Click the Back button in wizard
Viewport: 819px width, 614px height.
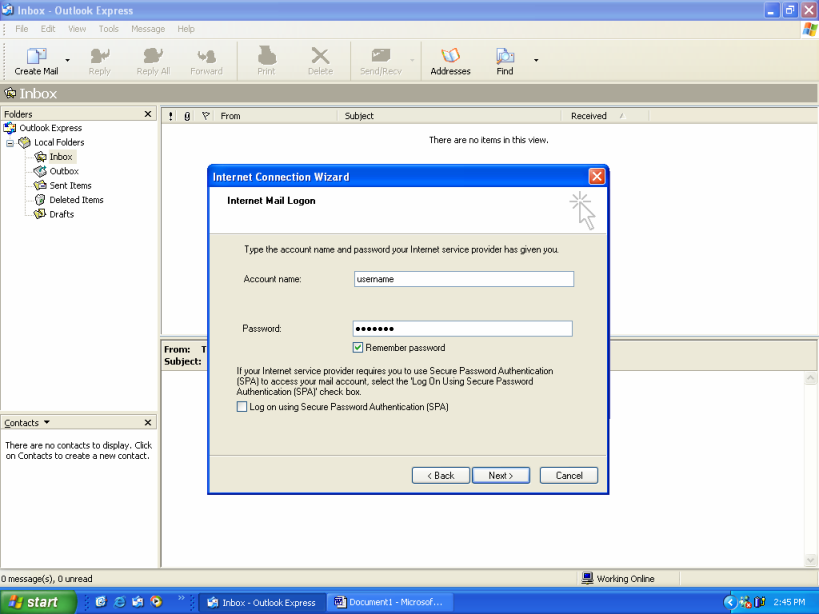(x=440, y=476)
